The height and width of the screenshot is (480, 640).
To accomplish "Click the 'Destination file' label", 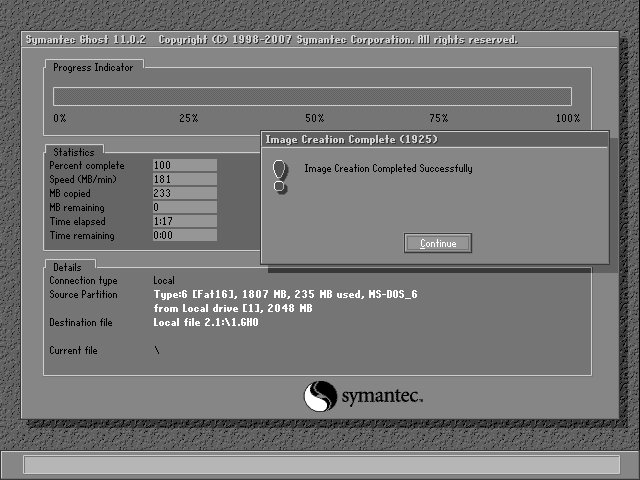I will tap(81, 322).
